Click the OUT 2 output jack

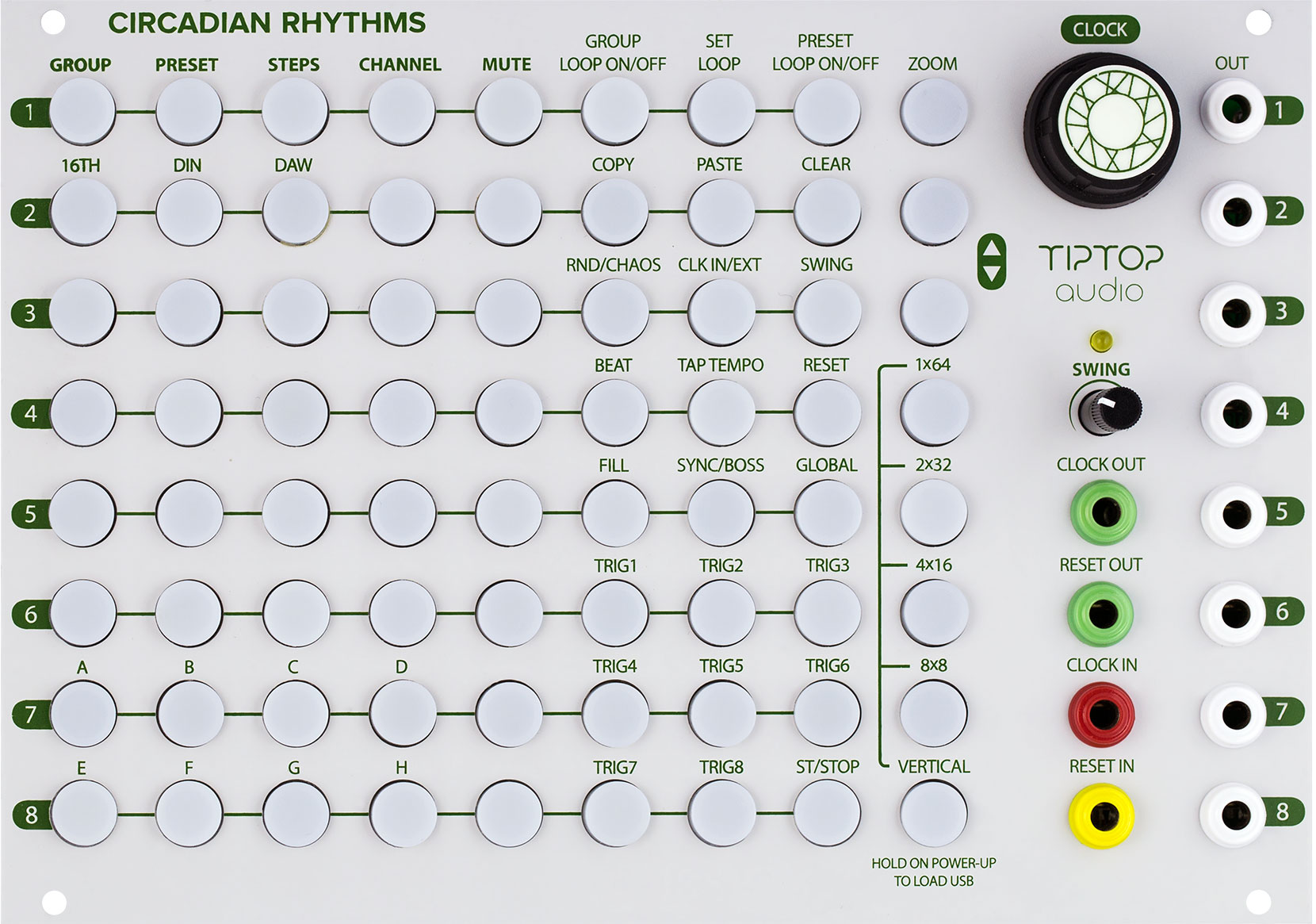pyautogui.click(x=1233, y=211)
